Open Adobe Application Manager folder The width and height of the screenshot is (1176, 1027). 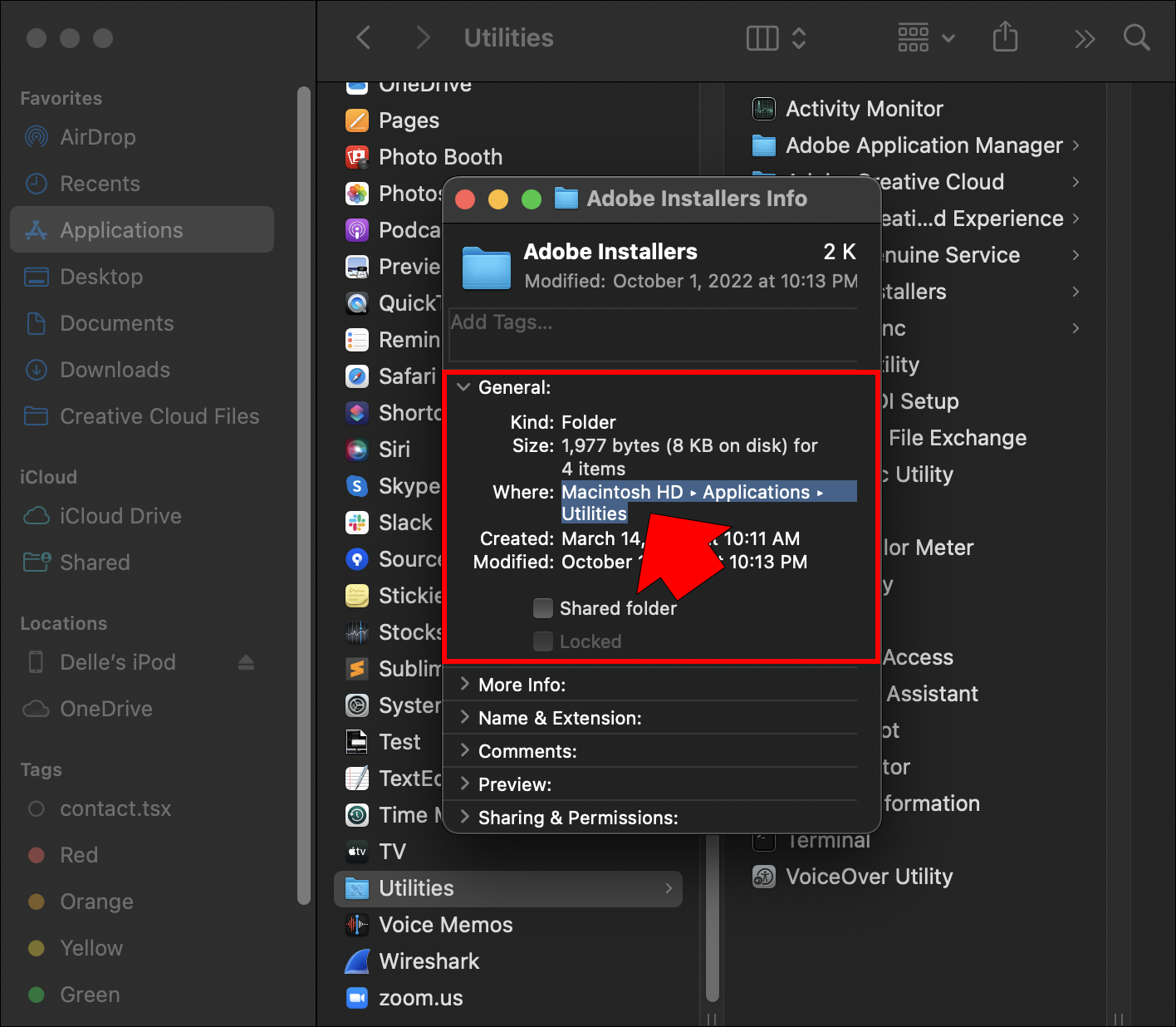tap(924, 145)
